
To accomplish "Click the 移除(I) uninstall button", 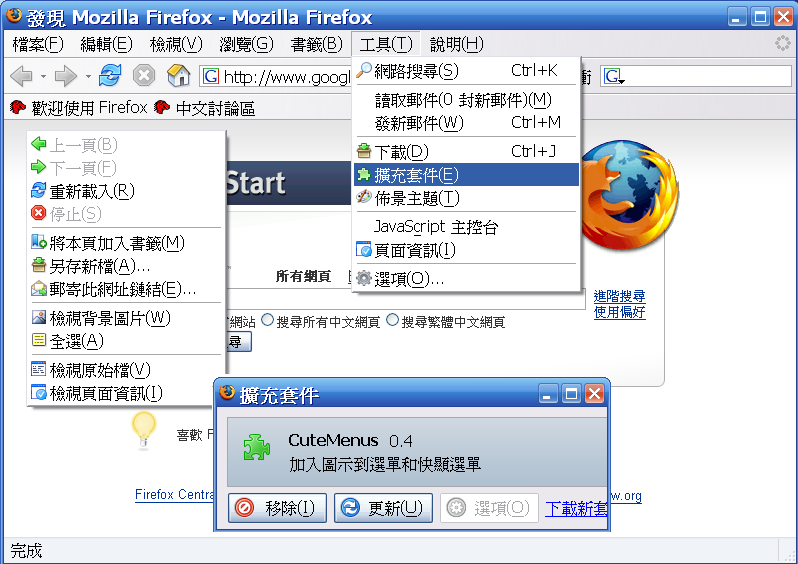I will point(277,507).
